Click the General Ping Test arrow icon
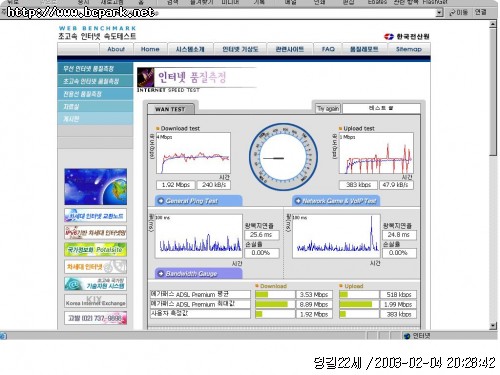500x375 pixels. [x=161, y=201]
